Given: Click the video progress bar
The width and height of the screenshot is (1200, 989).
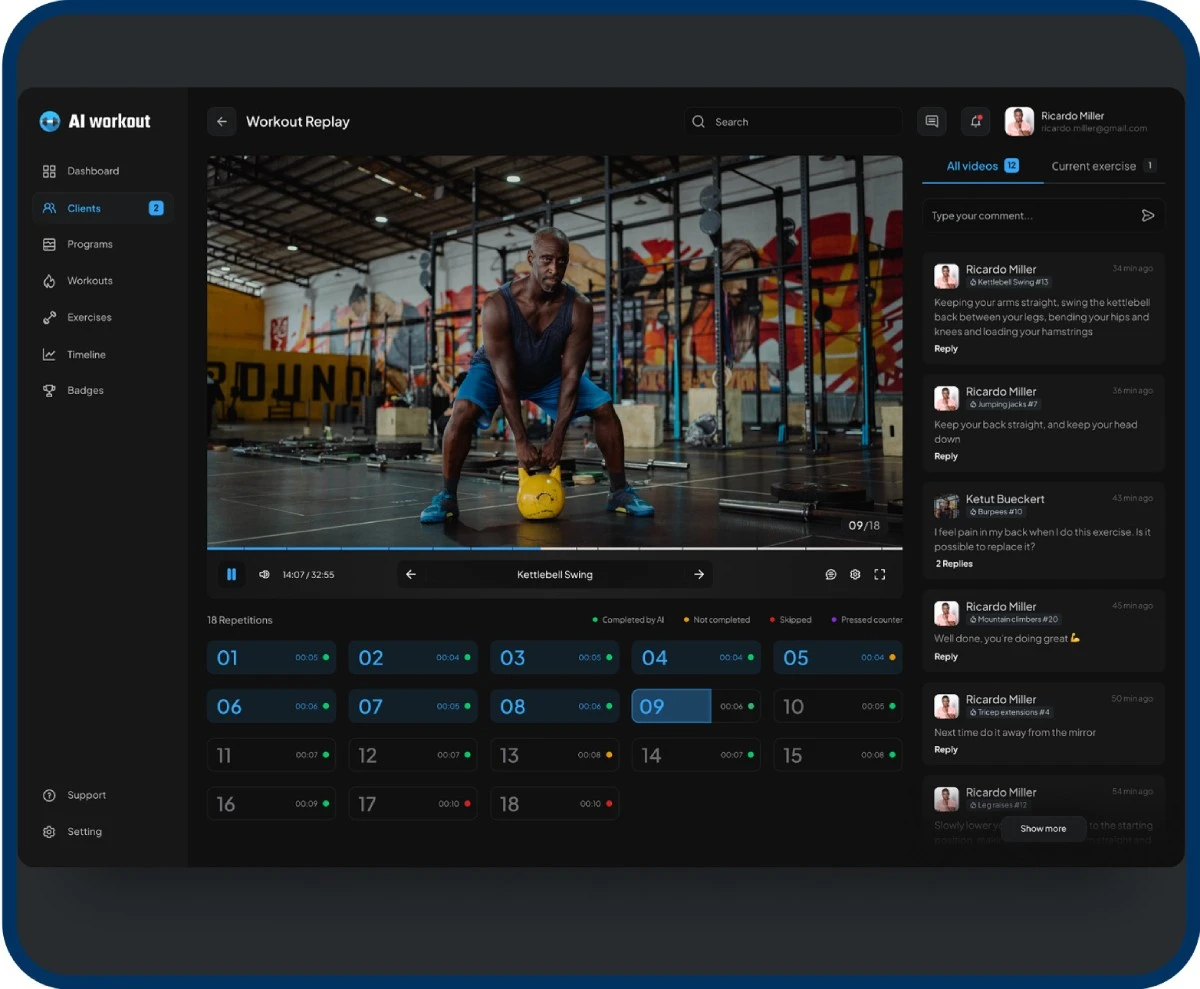Looking at the screenshot, I should tap(554, 548).
